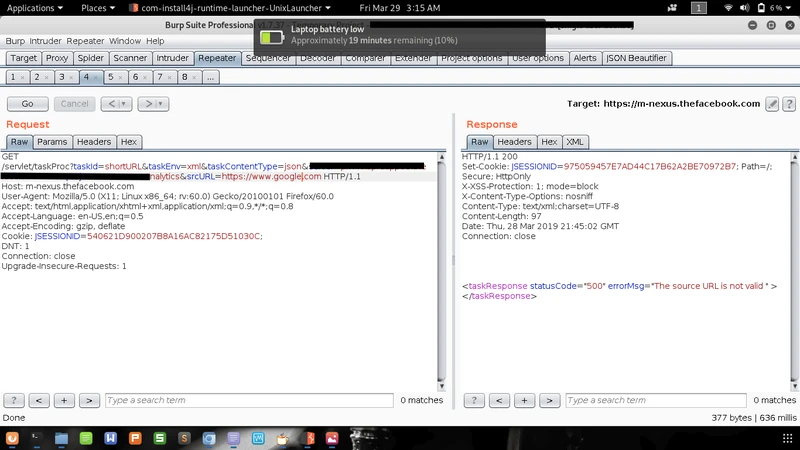
Task: Select the request Params tab
Action: pos(52,142)
